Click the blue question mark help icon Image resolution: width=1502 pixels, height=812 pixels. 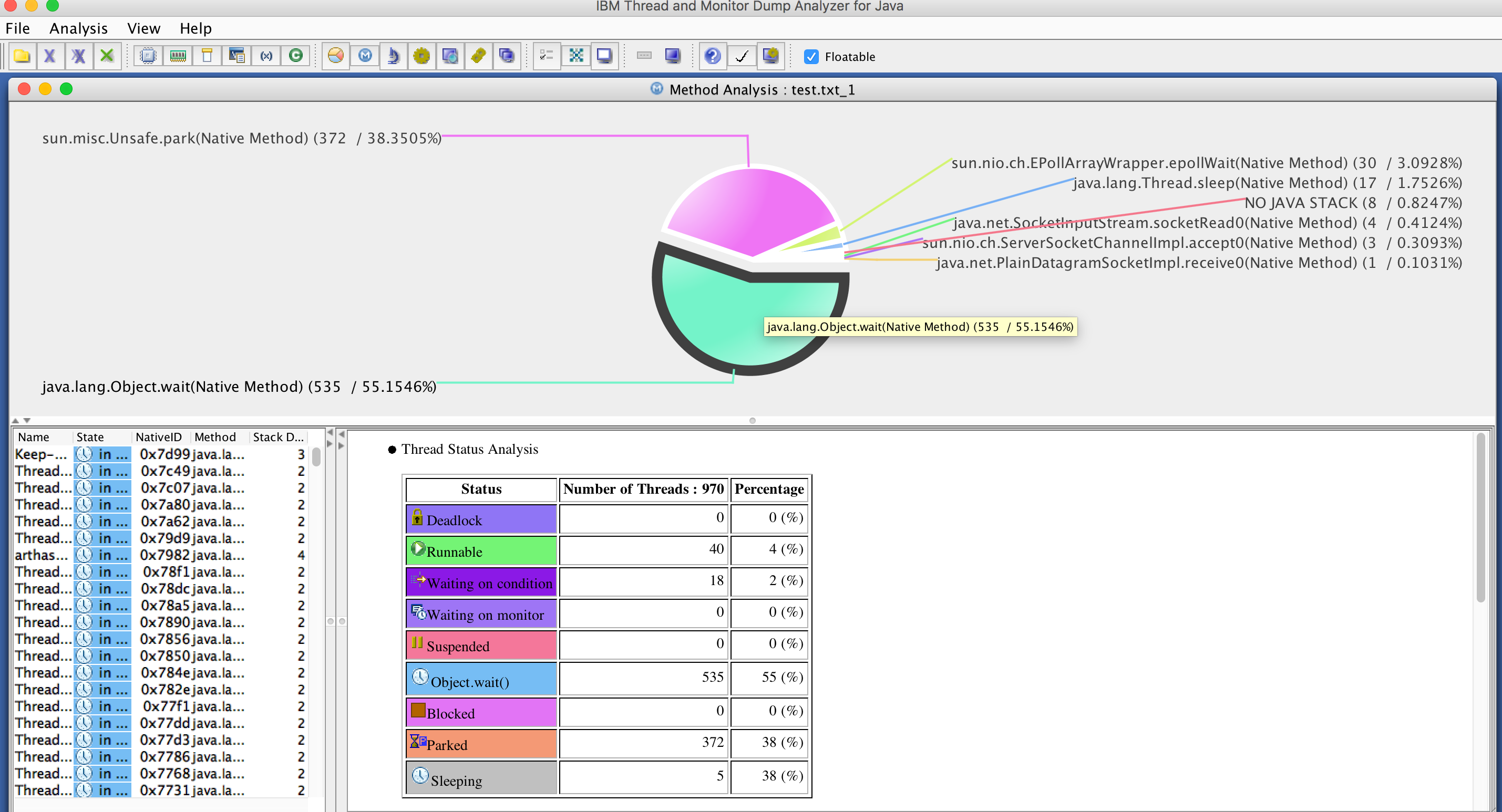coord(712,56)
